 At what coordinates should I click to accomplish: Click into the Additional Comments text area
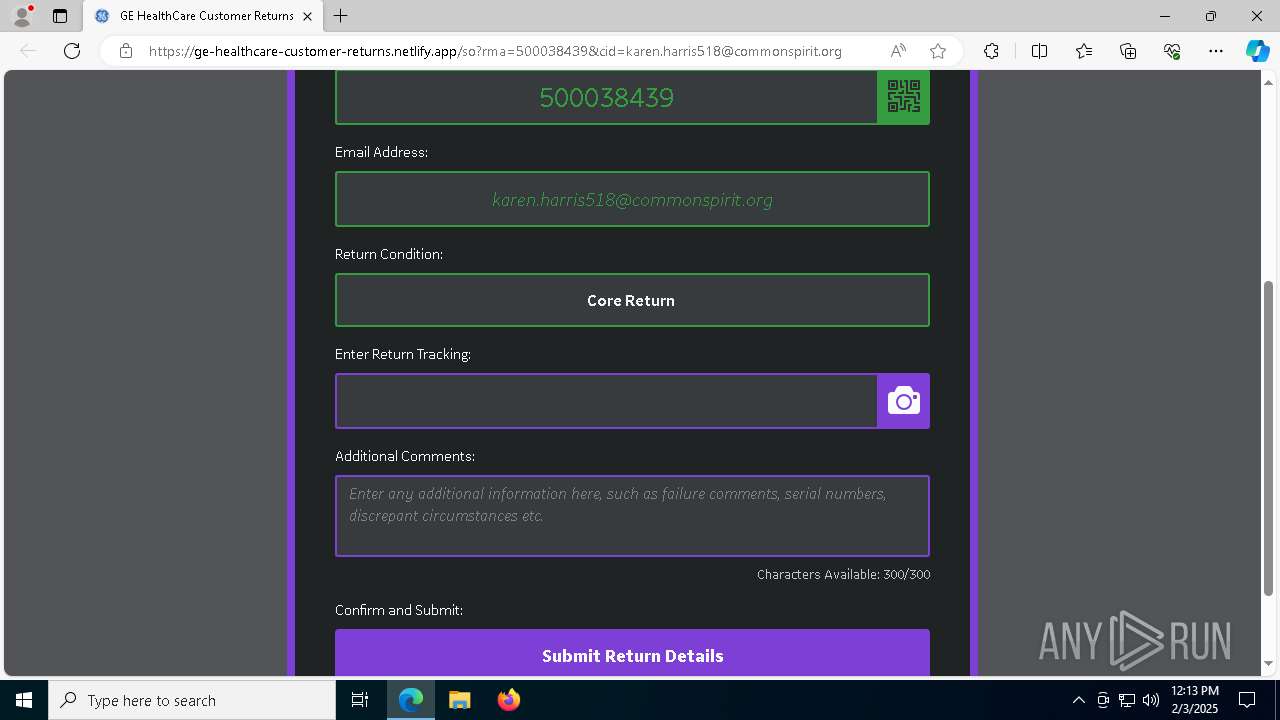[632, 516]
